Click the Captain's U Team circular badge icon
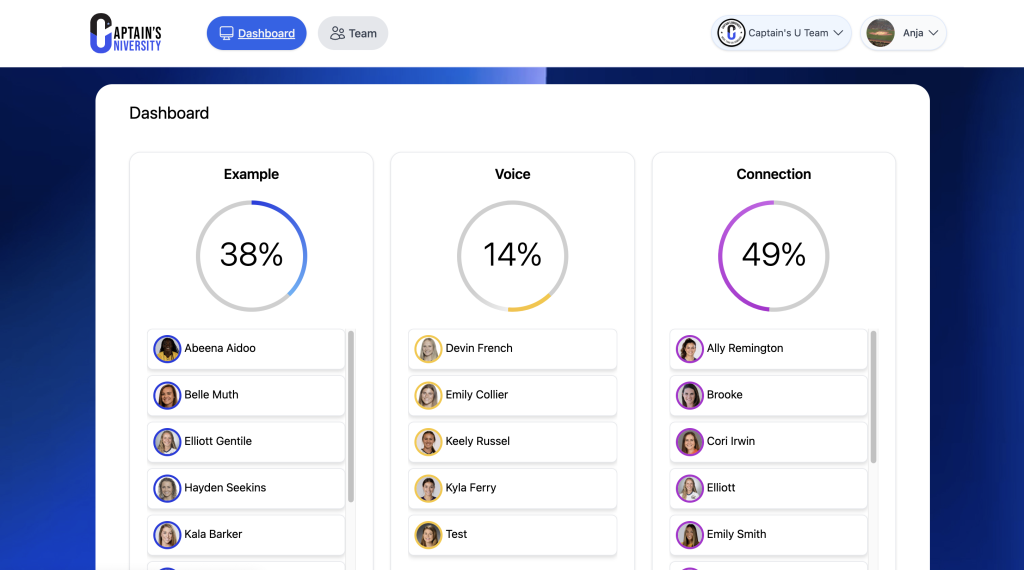 click(x=731, y=33)
